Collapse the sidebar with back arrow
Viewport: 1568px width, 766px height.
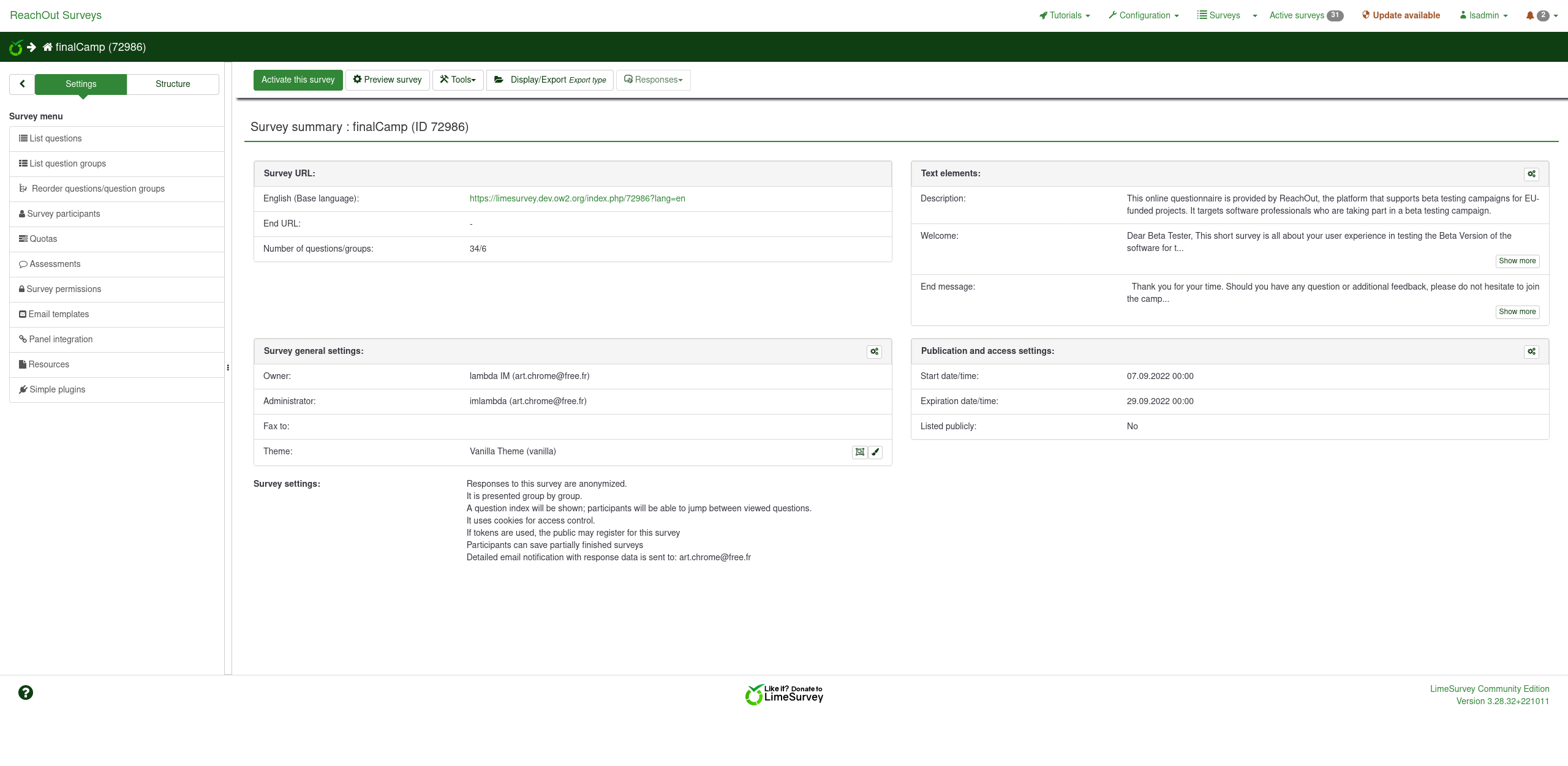pos(22,84)
